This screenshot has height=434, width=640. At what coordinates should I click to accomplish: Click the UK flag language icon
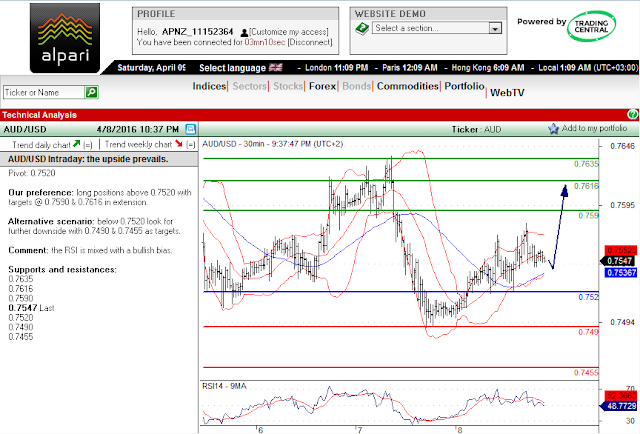(276, 67)
